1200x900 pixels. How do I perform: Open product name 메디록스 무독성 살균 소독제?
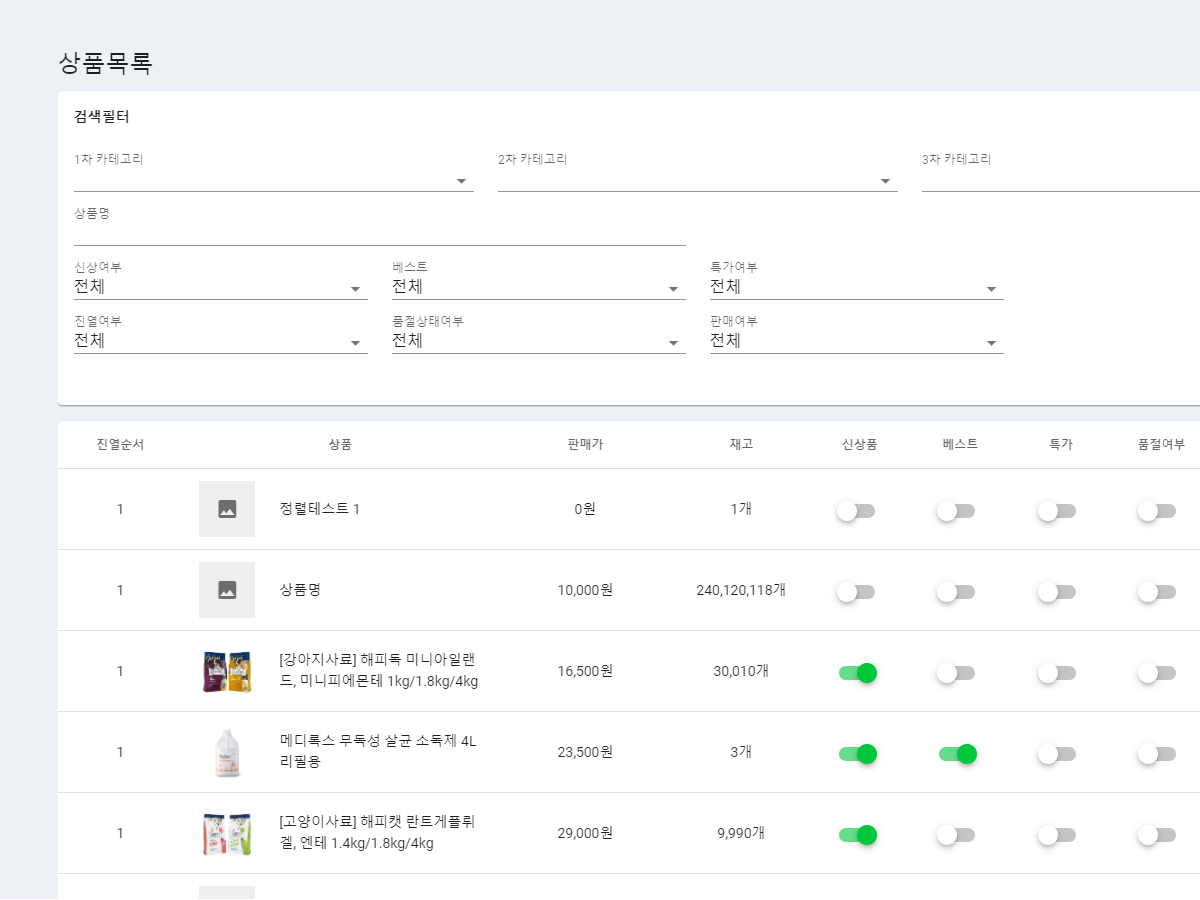[x=379, y=752]
